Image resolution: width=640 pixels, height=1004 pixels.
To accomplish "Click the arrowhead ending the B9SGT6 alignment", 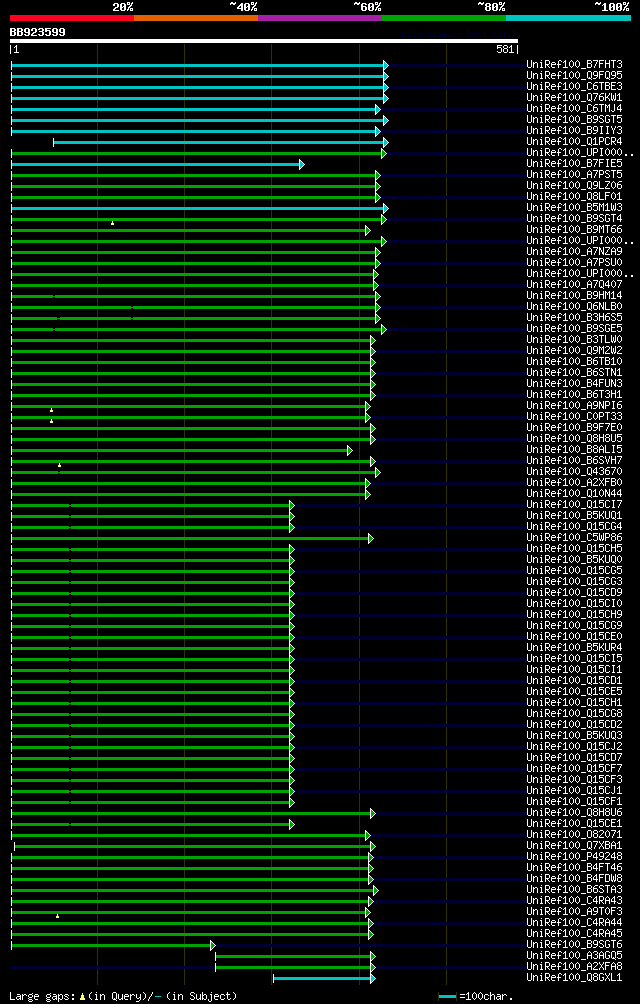I will [x=213, y=946].
